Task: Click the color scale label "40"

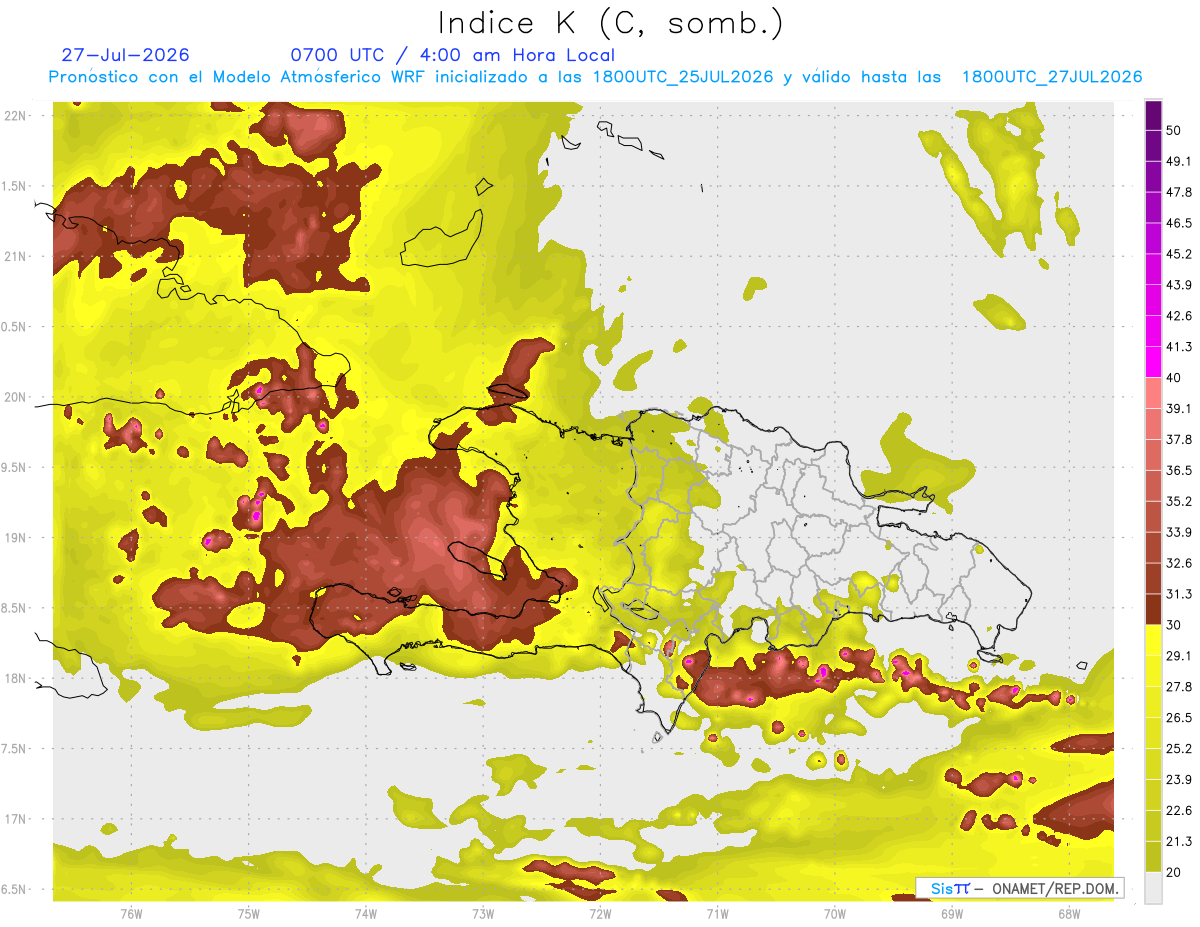Action: (1175, 378)
